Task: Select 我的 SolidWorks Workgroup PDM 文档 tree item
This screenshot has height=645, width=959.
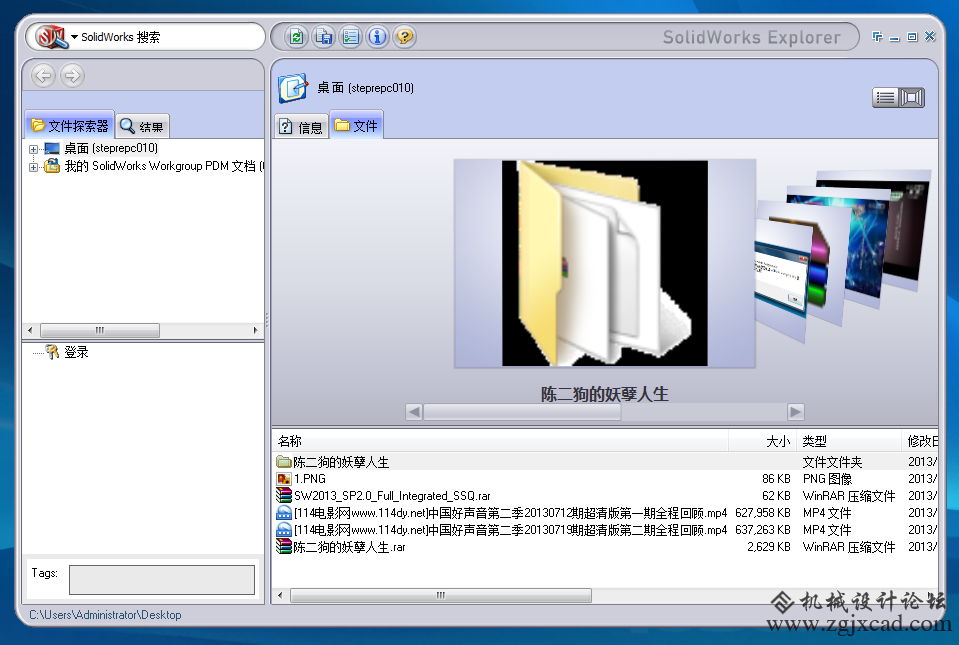Action: [164, 166]
